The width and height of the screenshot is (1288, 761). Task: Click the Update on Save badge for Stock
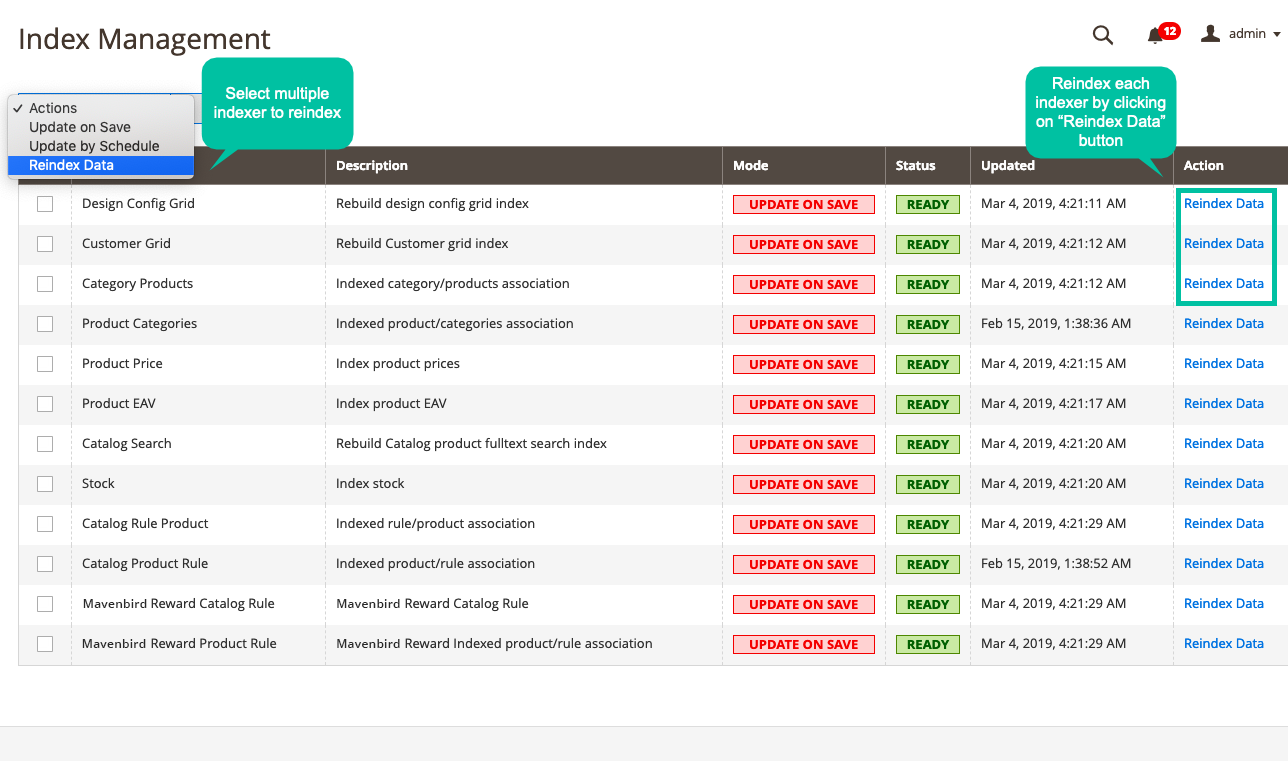804,484
